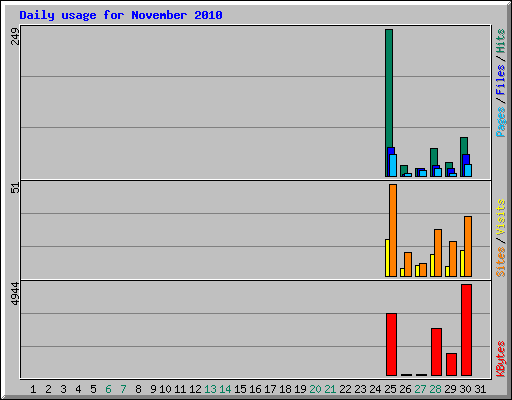Select the orange visits bar for day 30

(x=468, y=246)
